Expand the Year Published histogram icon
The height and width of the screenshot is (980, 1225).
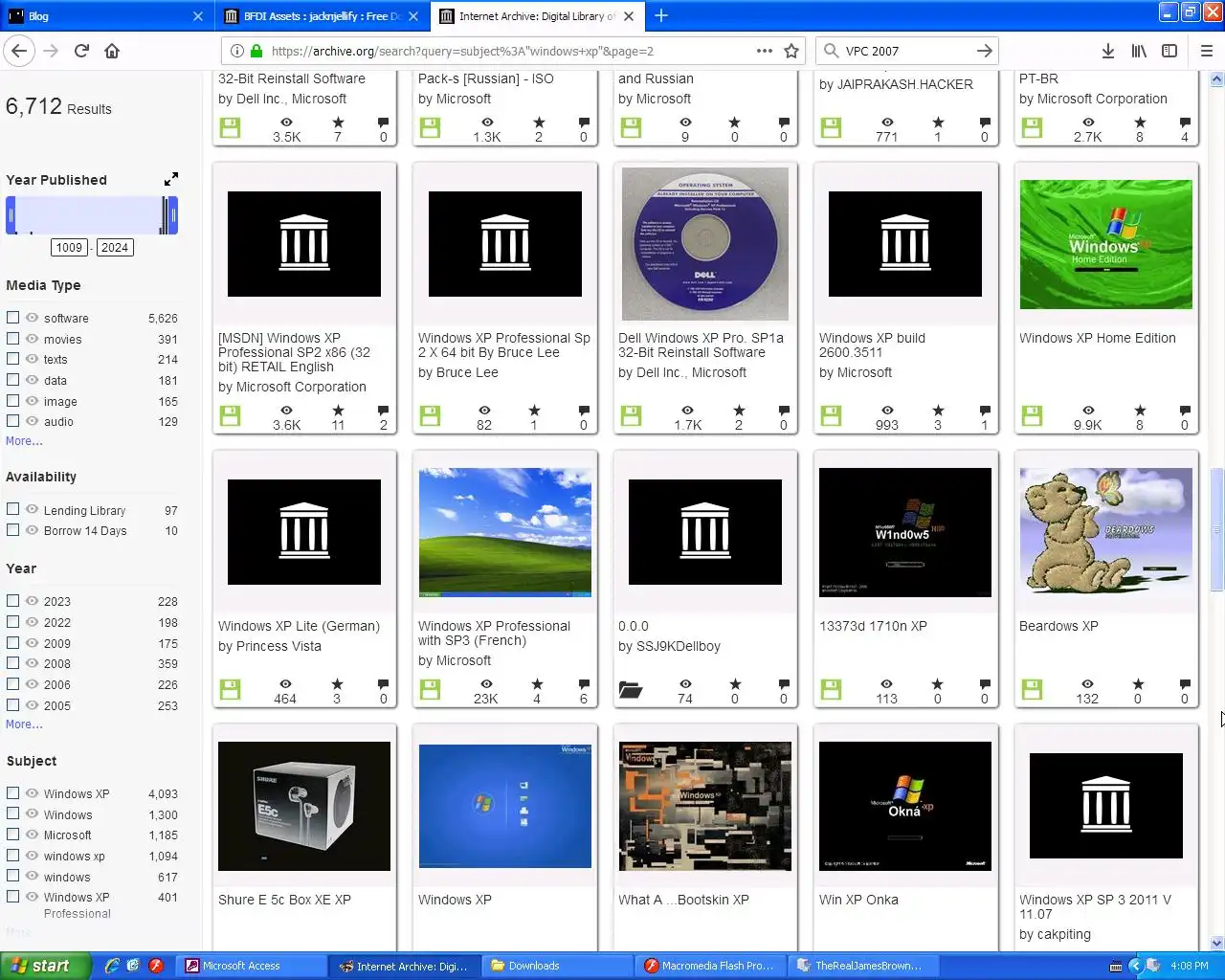(x=170, y=179)
